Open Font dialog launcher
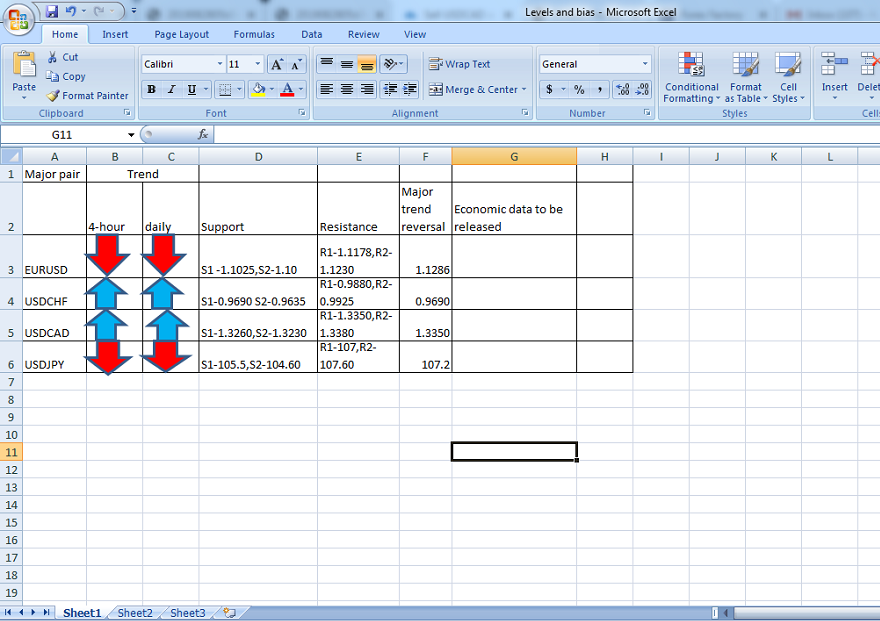The width and height of the screenshot is (880, 621). tap(302, 113)
